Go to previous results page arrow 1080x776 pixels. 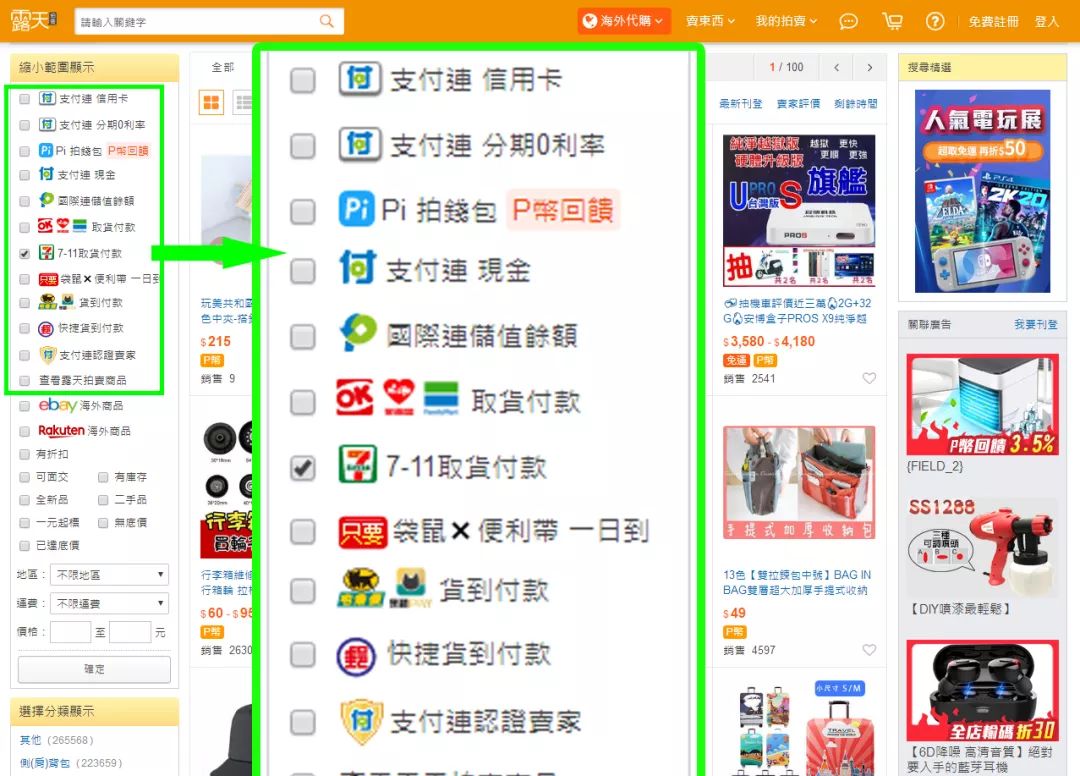(834, 68)
